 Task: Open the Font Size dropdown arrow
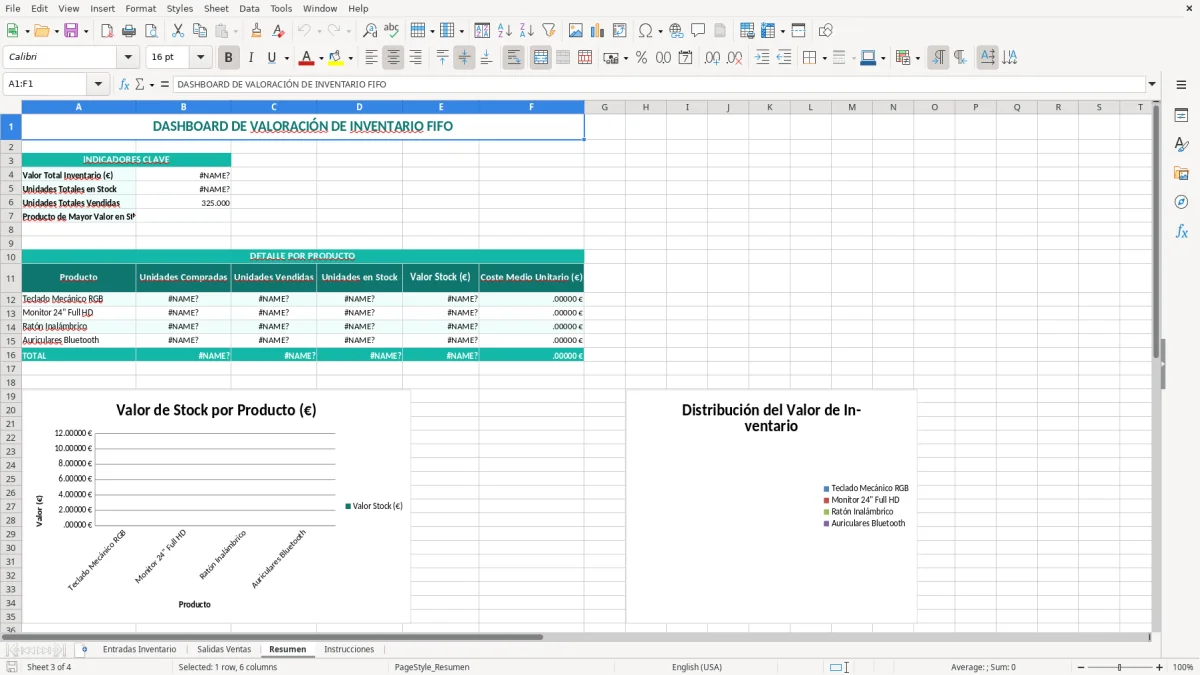coord(200,58)
